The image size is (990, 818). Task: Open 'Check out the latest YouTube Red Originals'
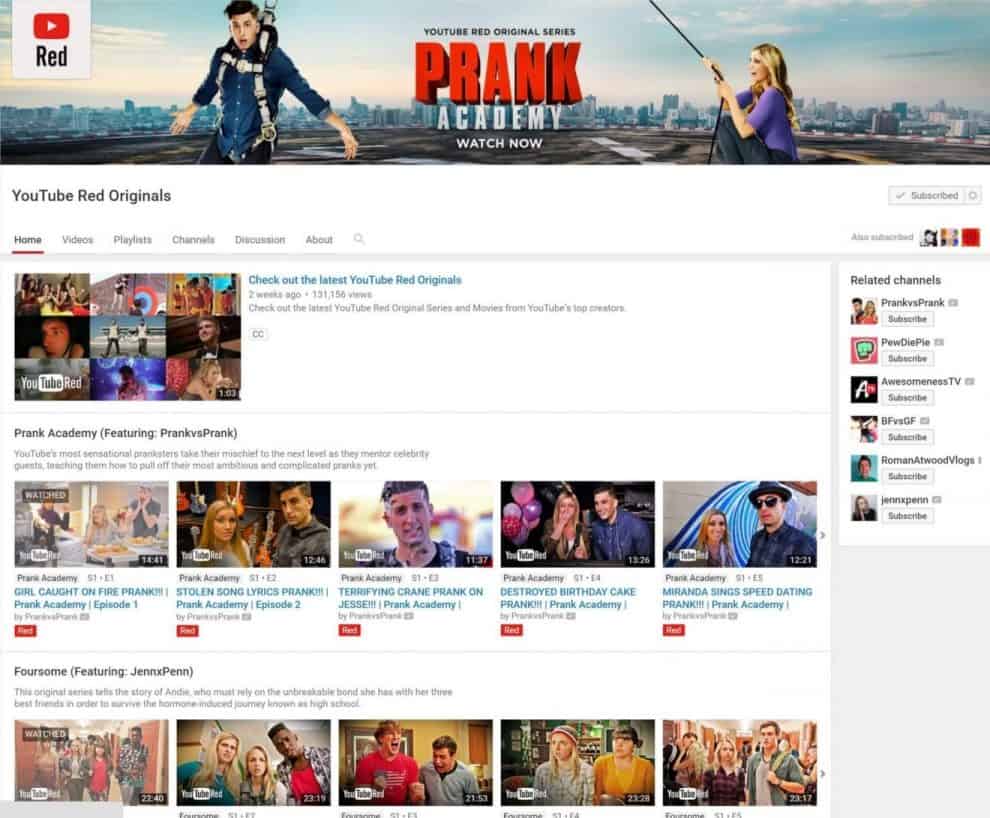pyautogui.click(x=355, y=279)
